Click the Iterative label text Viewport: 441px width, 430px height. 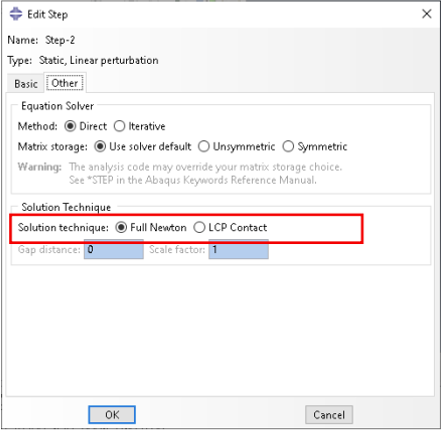[x=147, y=126]
